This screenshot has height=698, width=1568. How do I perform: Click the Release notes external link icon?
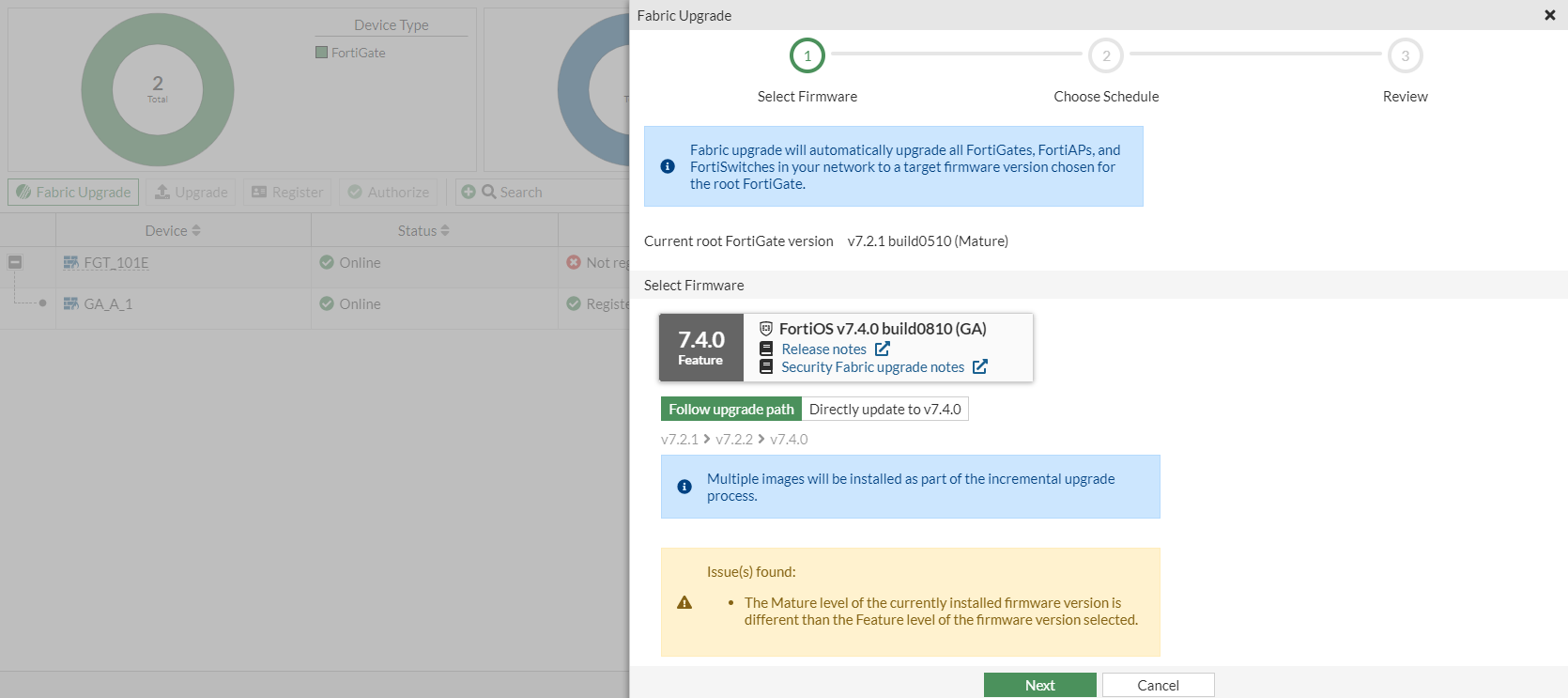[x=883, y=349]
